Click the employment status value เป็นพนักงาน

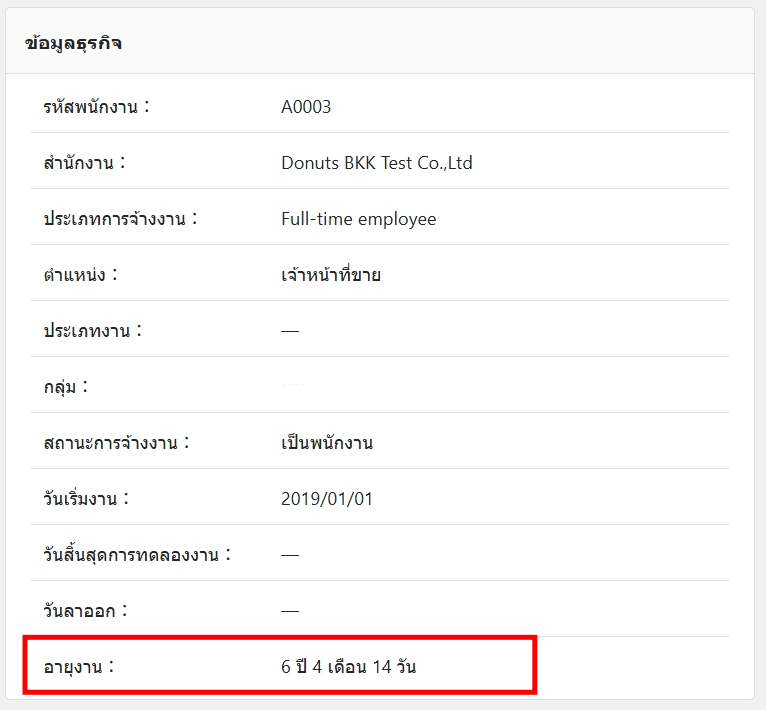coord(327,443)
